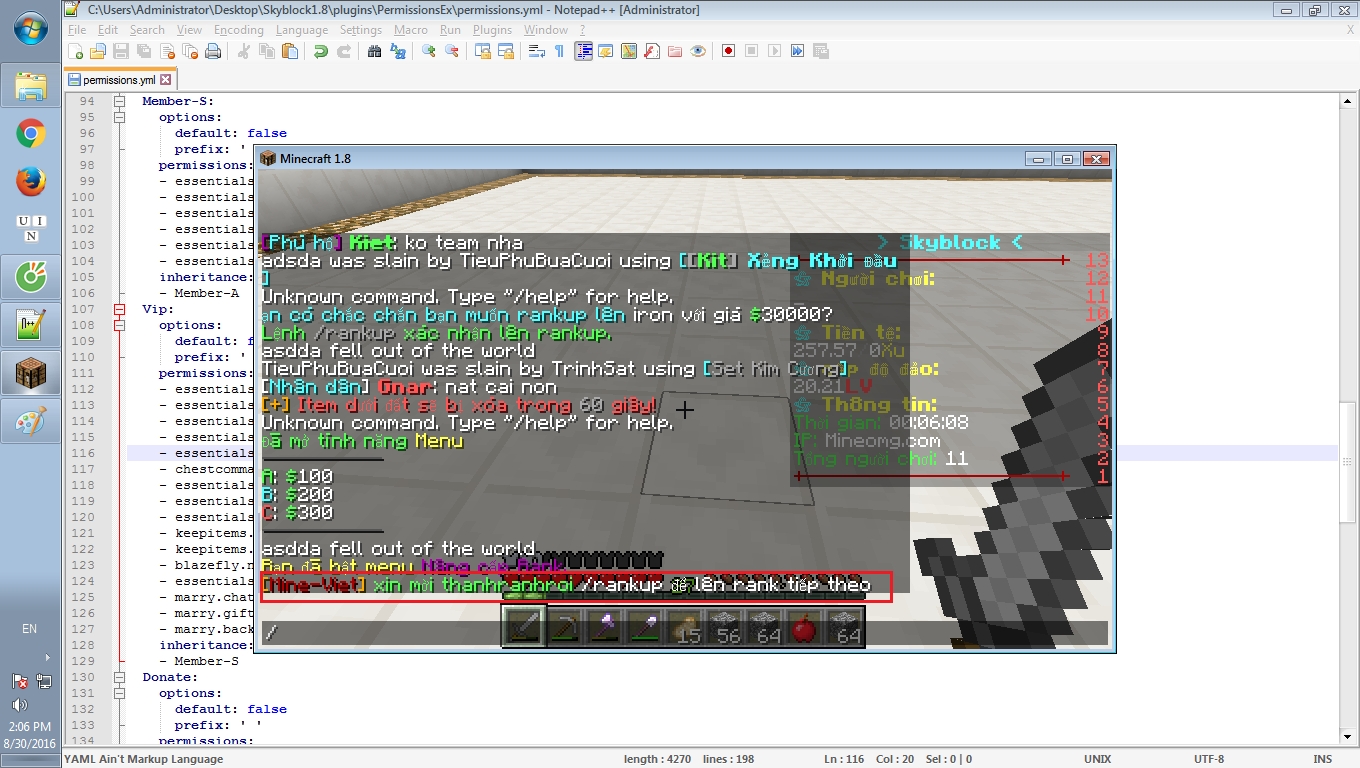
Task: Open the volume control in system tray
Action: click(x=19, y=705)
